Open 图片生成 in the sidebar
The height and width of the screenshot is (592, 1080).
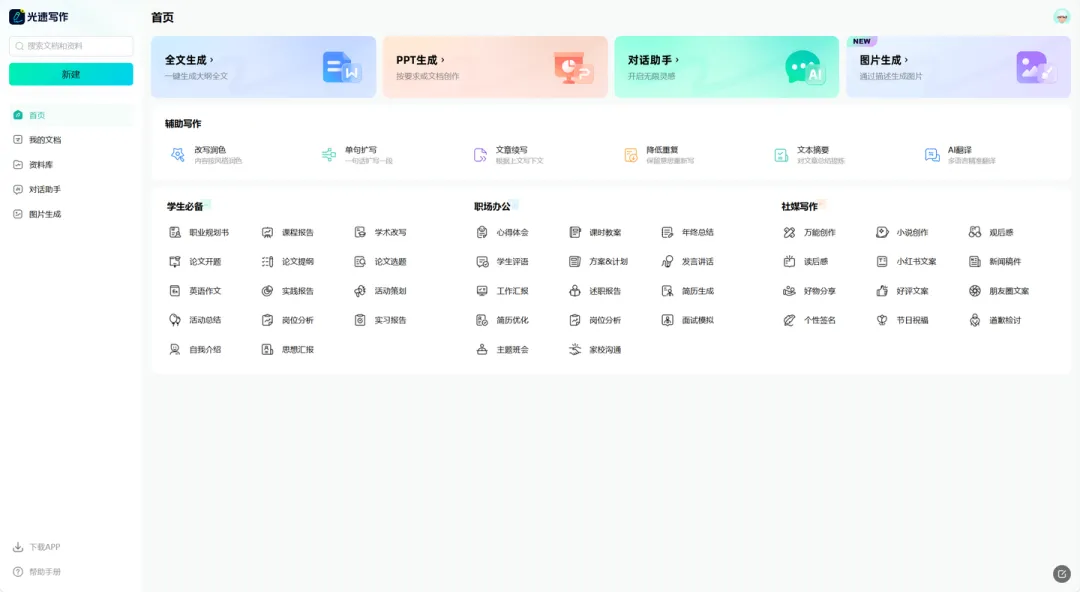coord(71,214)
